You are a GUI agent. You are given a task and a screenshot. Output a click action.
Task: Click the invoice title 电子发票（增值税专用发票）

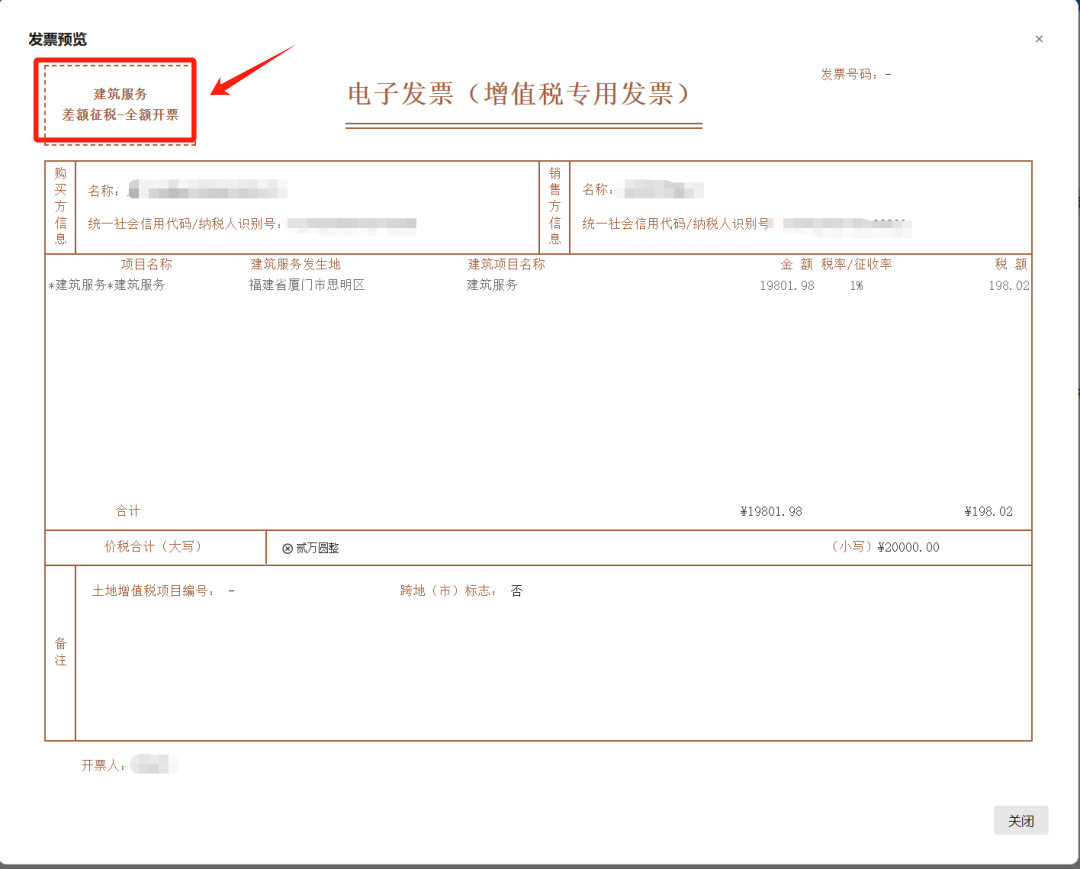(x=522, y=96)
